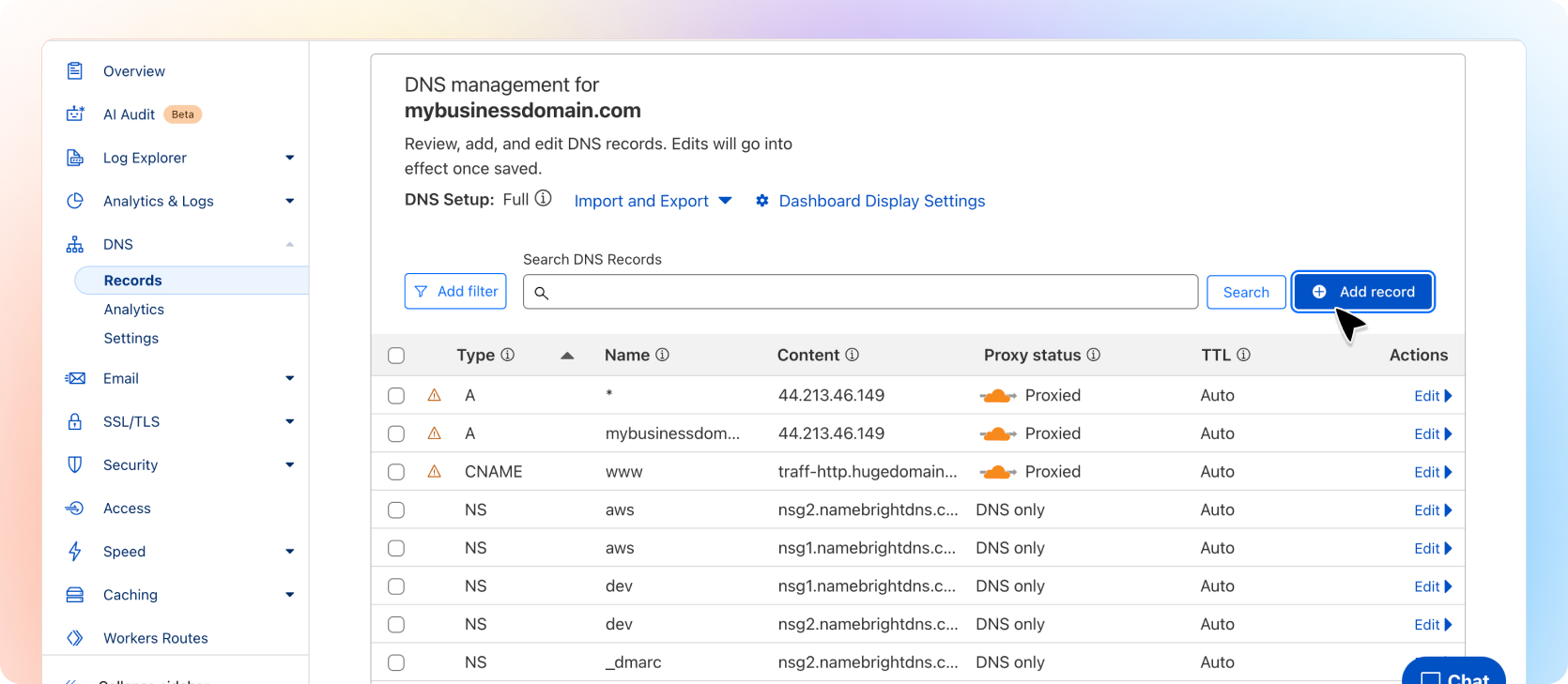Click the warning triangle on the CNAME www row
The height and width of the screenshot is (684, 1568).
(x=434, y=472)
